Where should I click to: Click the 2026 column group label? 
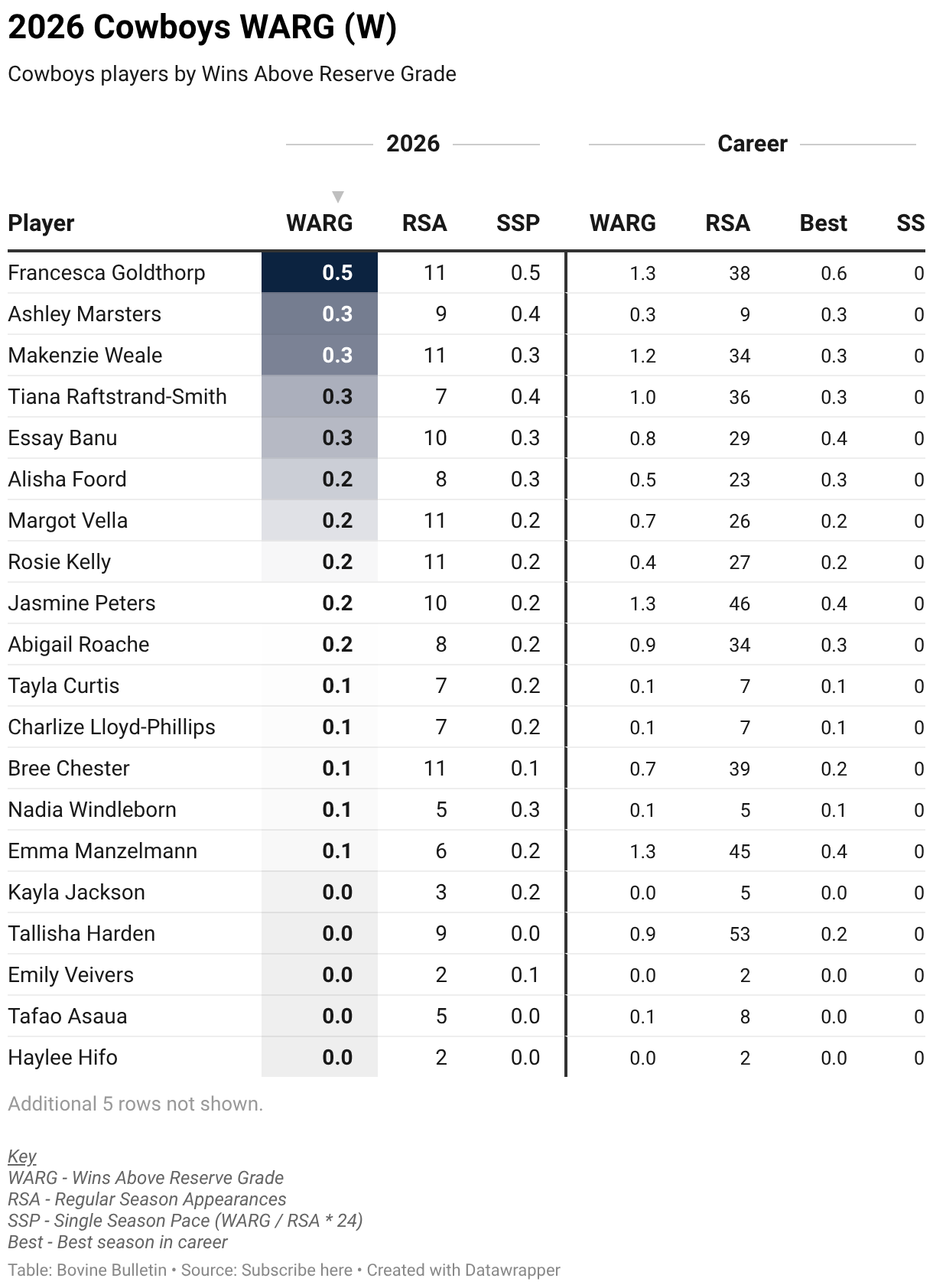413,144
